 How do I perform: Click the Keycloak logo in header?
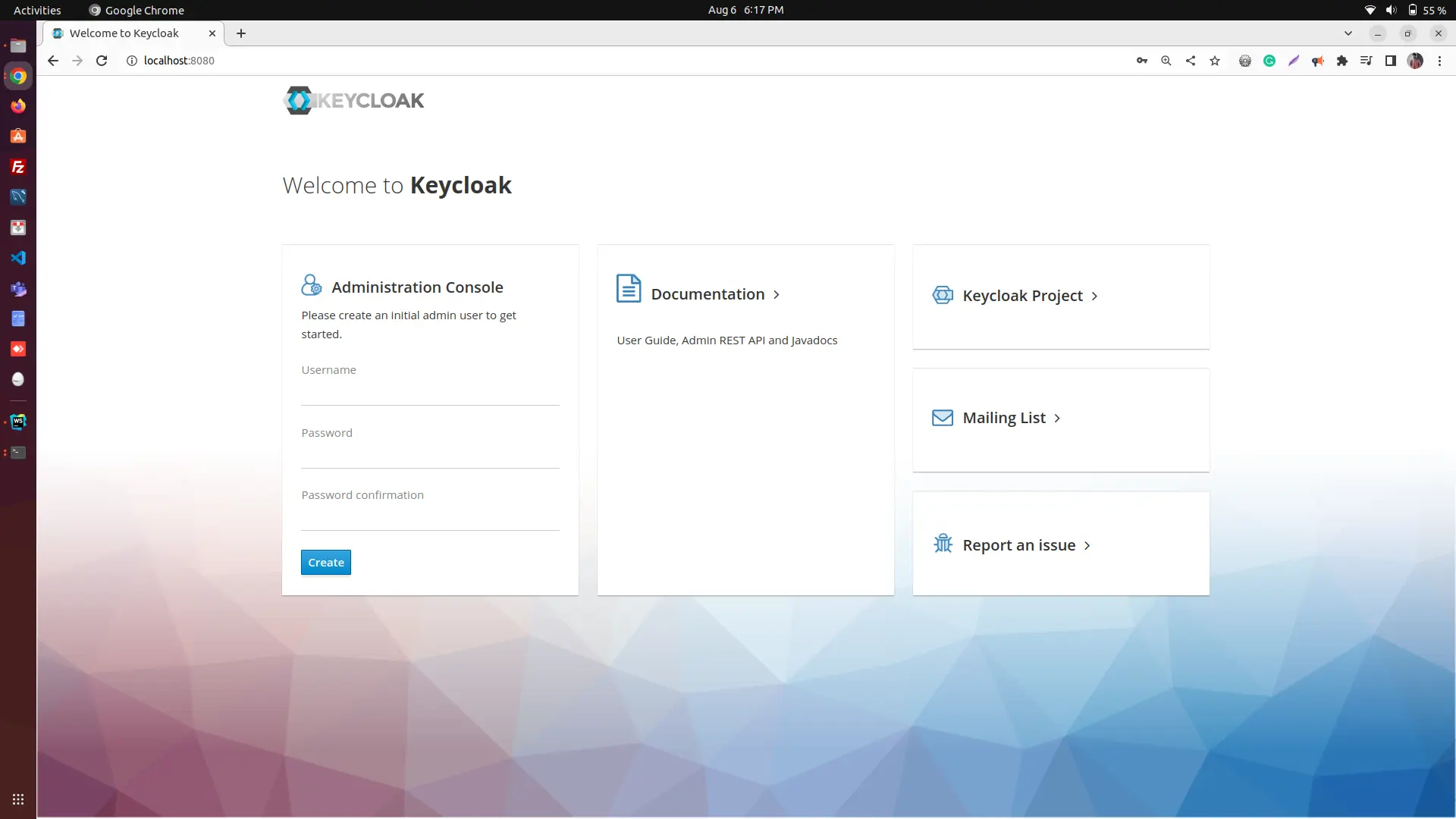point(353,100)
